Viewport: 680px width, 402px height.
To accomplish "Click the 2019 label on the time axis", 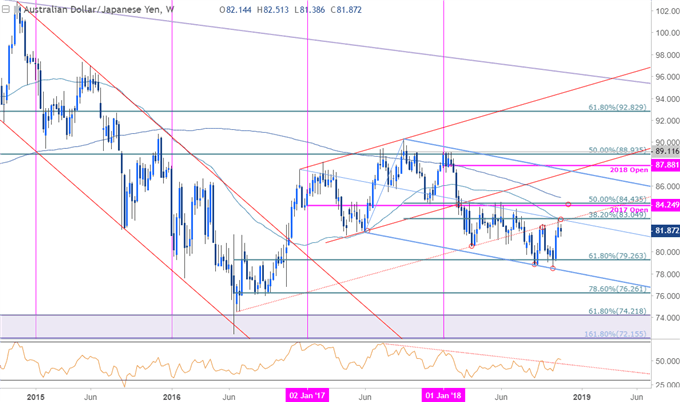I will (582, 396).
